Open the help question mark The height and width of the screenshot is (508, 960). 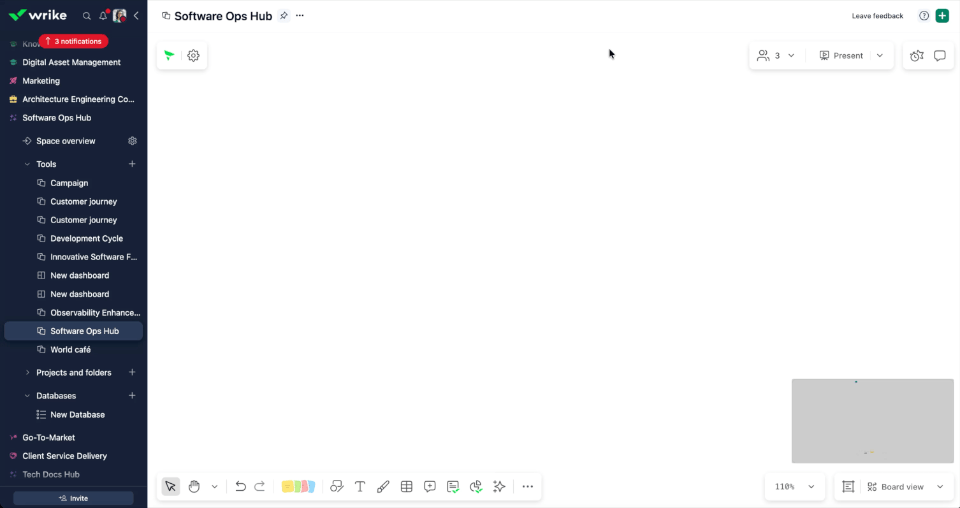(x=924, y=16)
